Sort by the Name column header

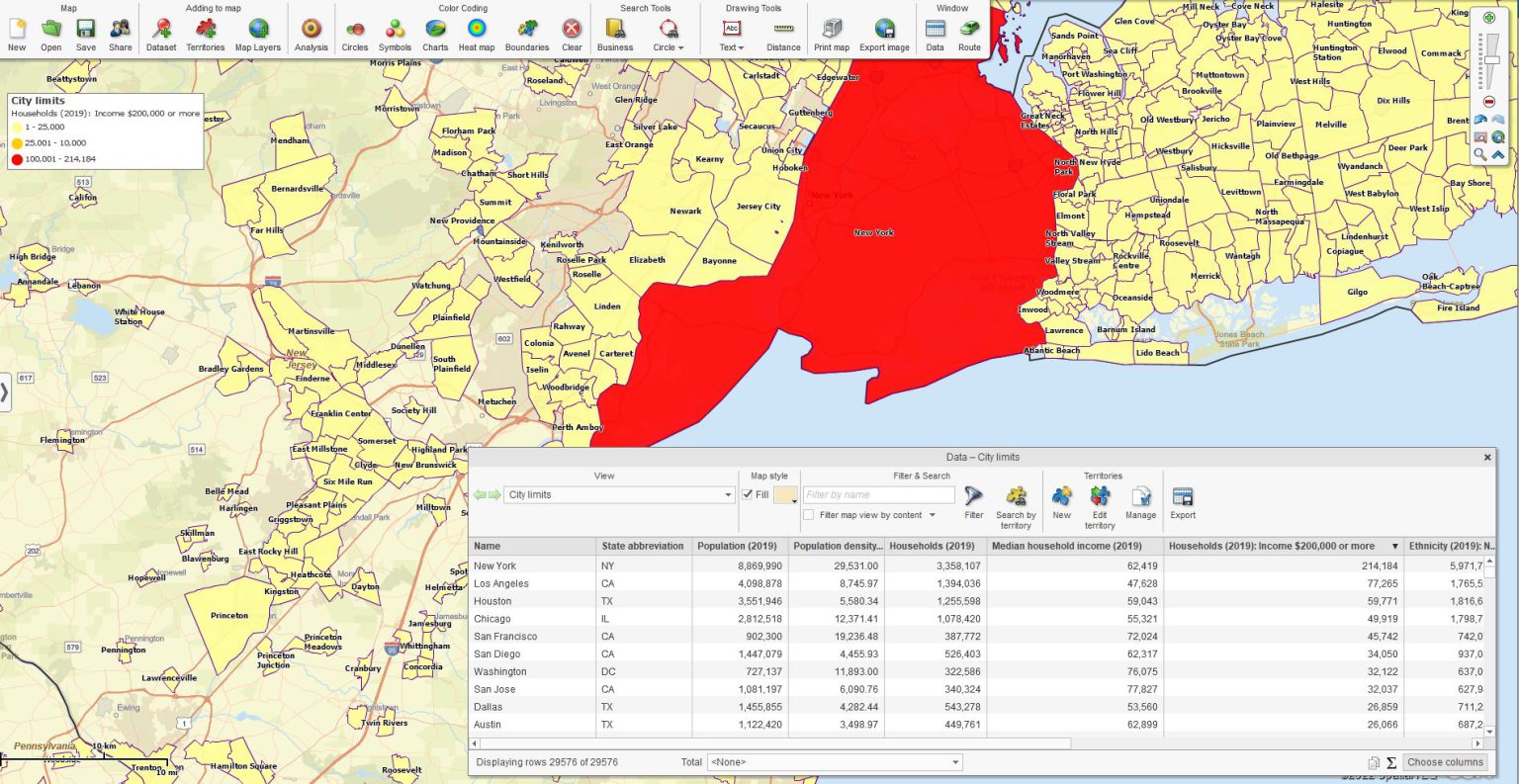[x=532, y=546]
